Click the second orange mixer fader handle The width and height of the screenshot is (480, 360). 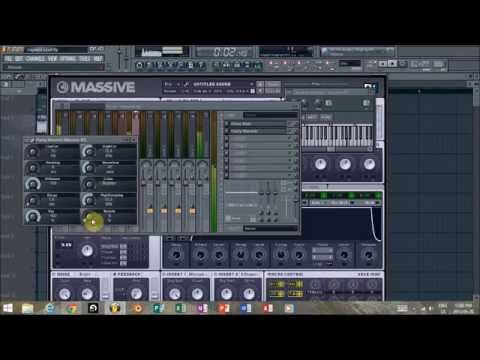tap(164, 211)
